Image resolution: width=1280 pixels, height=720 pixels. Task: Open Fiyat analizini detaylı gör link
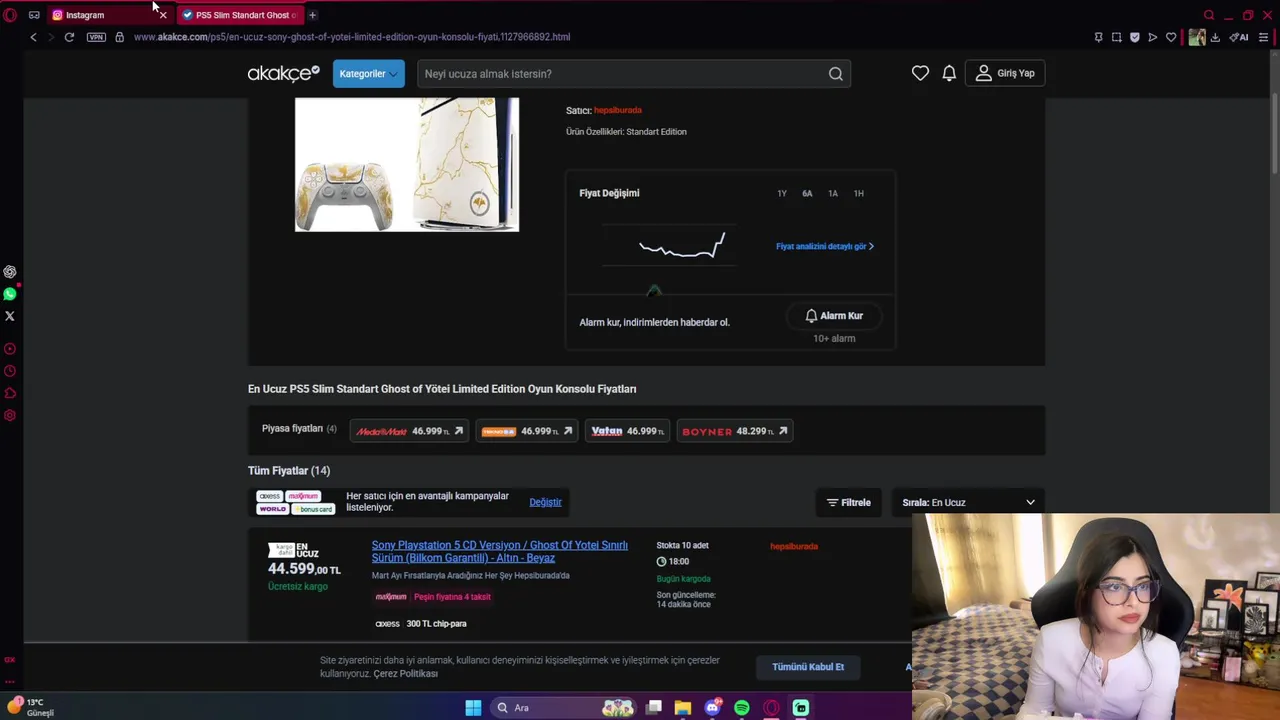coord(825,246)
